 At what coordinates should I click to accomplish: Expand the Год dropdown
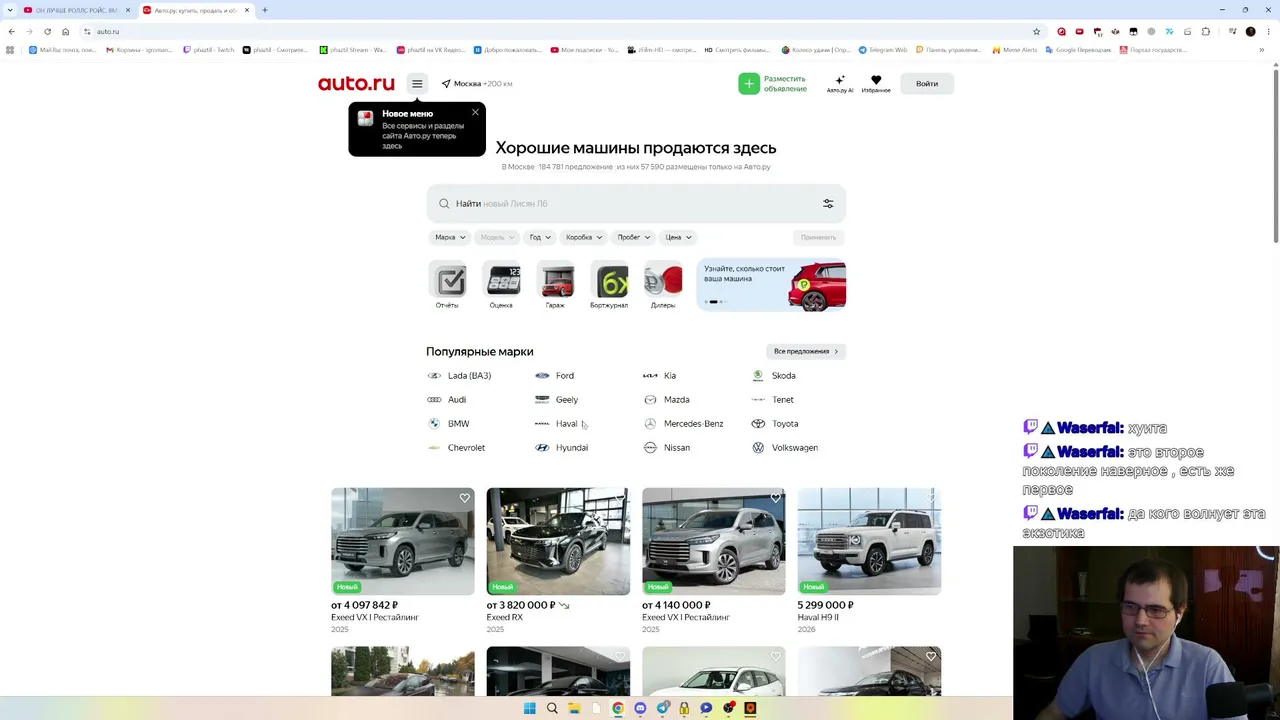pos(539,237)
